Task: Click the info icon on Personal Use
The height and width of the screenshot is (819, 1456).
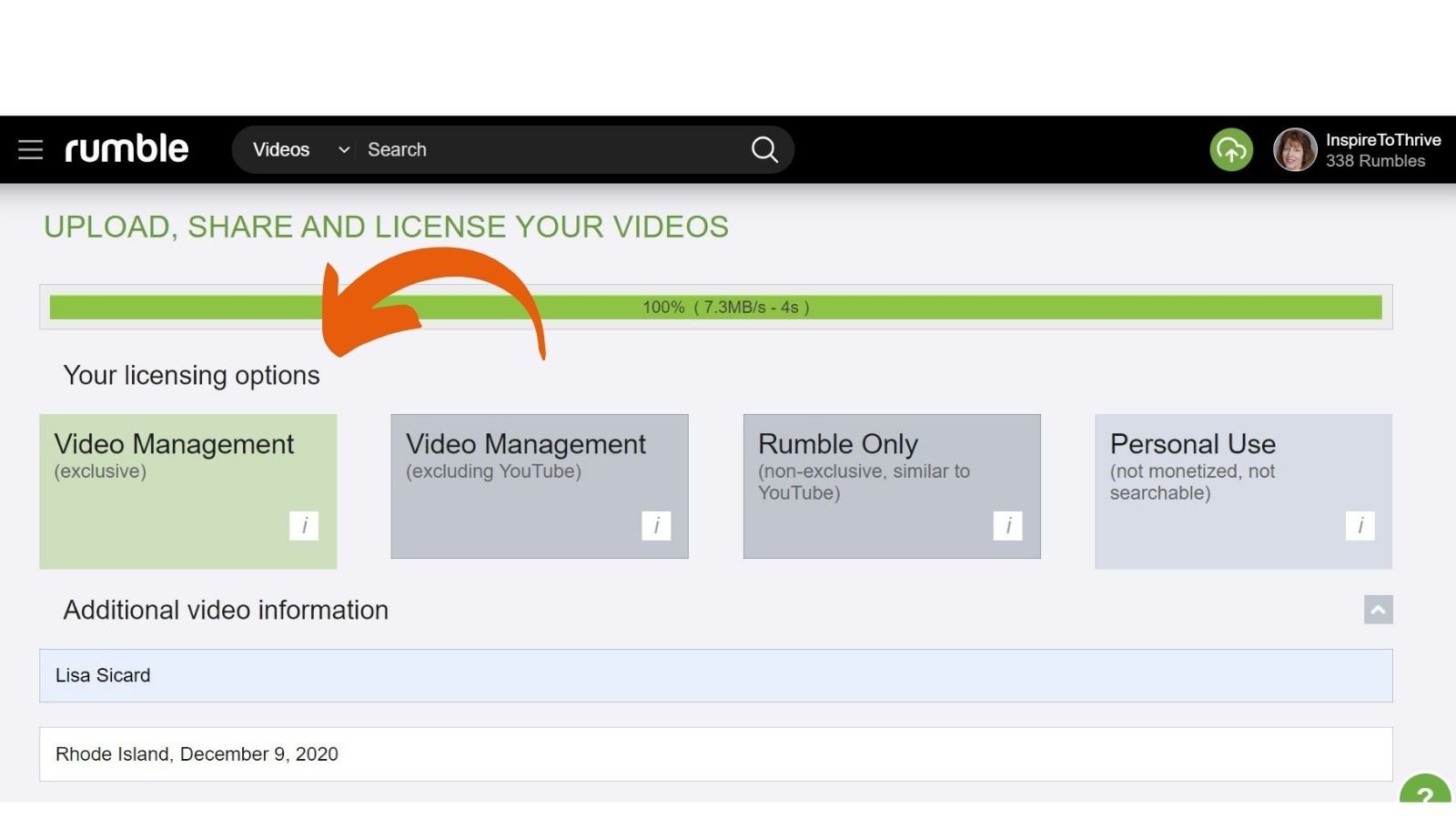Action: coord(1360,526)
